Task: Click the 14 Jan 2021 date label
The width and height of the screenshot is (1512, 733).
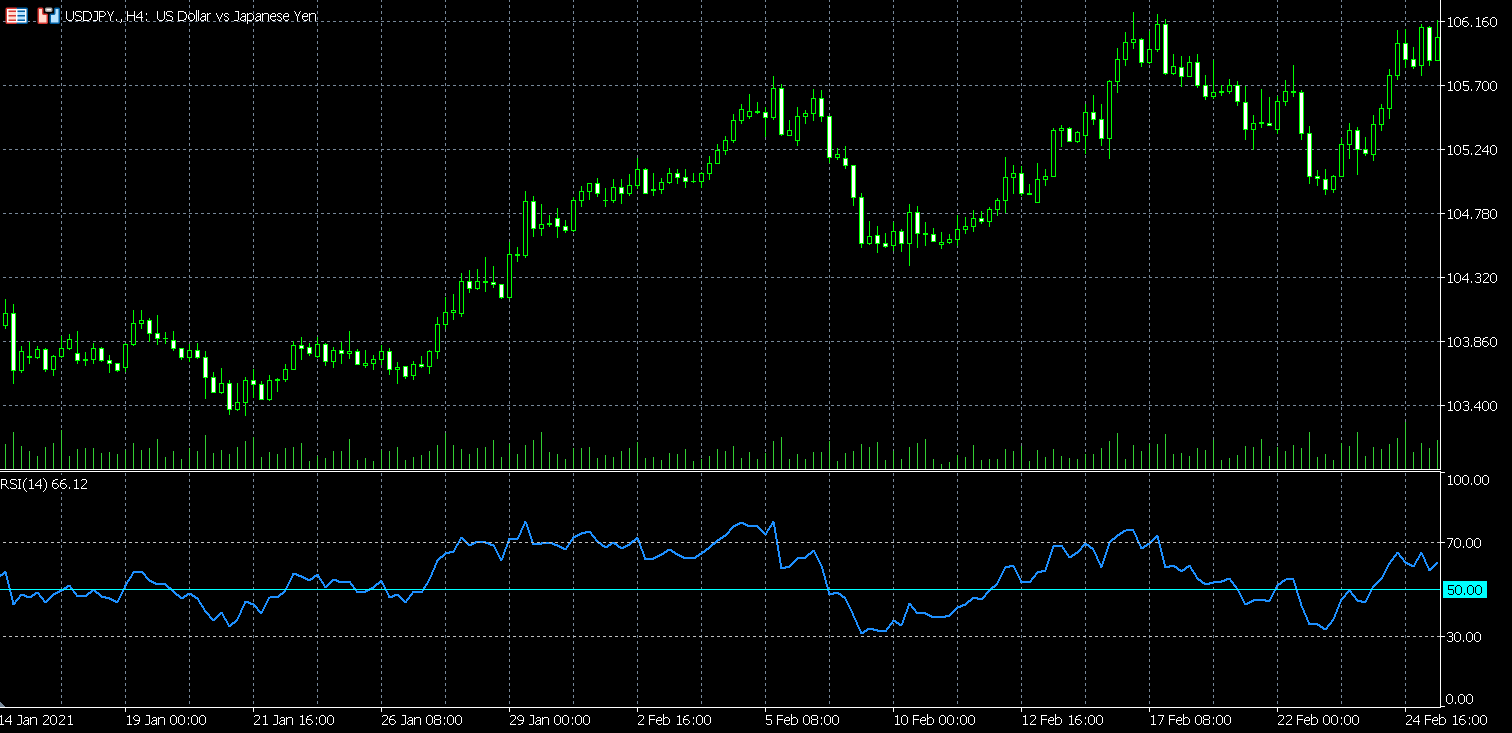Action: pyautogui.click(x=37, y=720)
